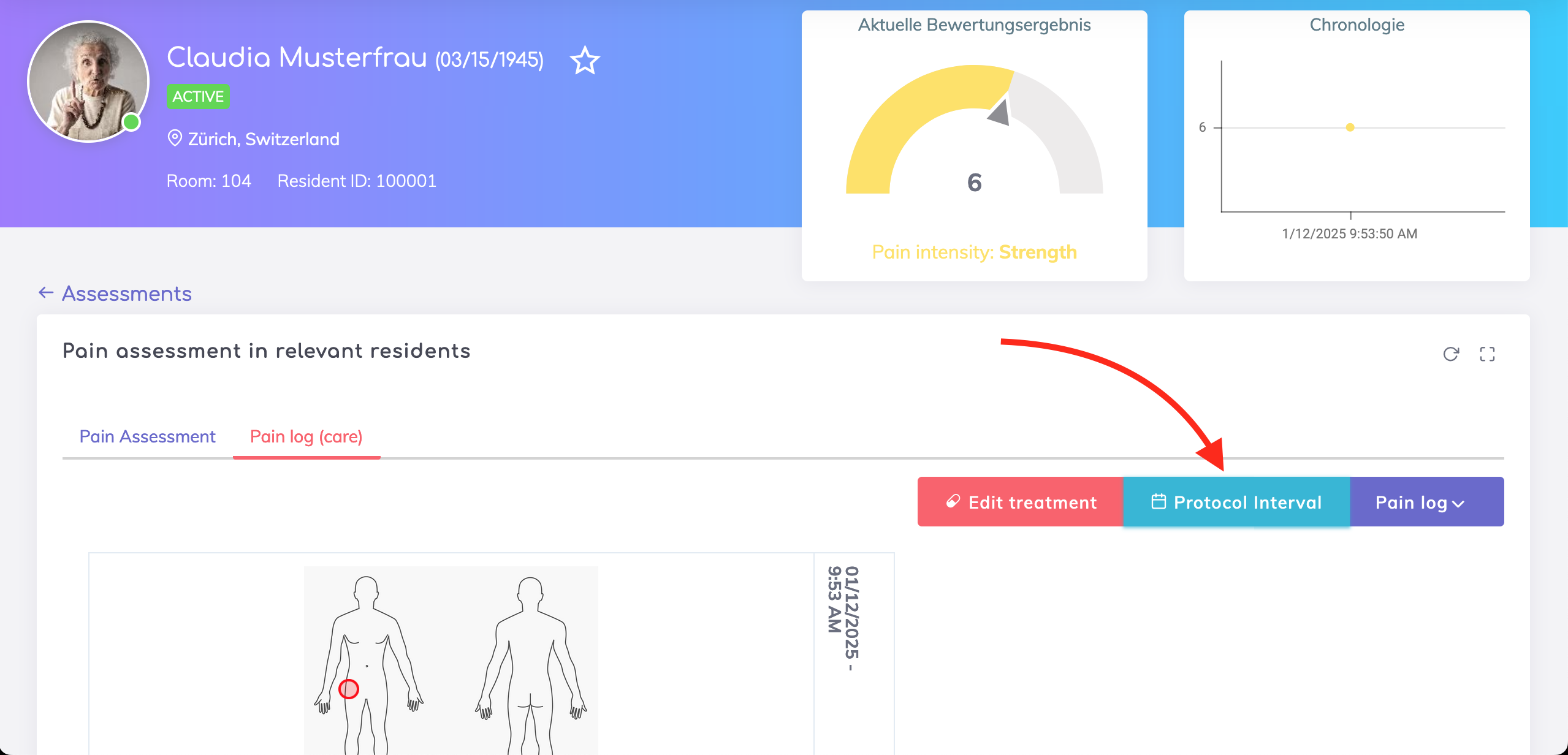Click Claudia Musterfrau's profile photo

tap(88, 82)
